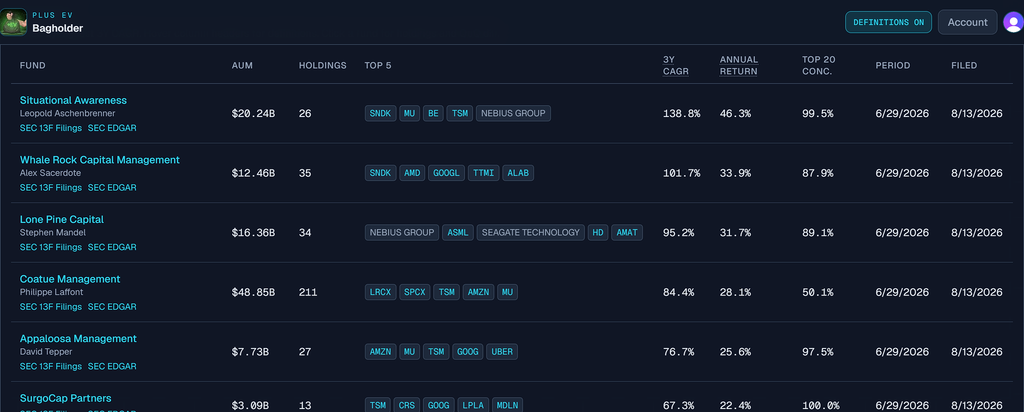Viewport: 1024px width, 412px height.
Task: Click the 138.8% 3Y CAGR value
Action: point(681,114)
